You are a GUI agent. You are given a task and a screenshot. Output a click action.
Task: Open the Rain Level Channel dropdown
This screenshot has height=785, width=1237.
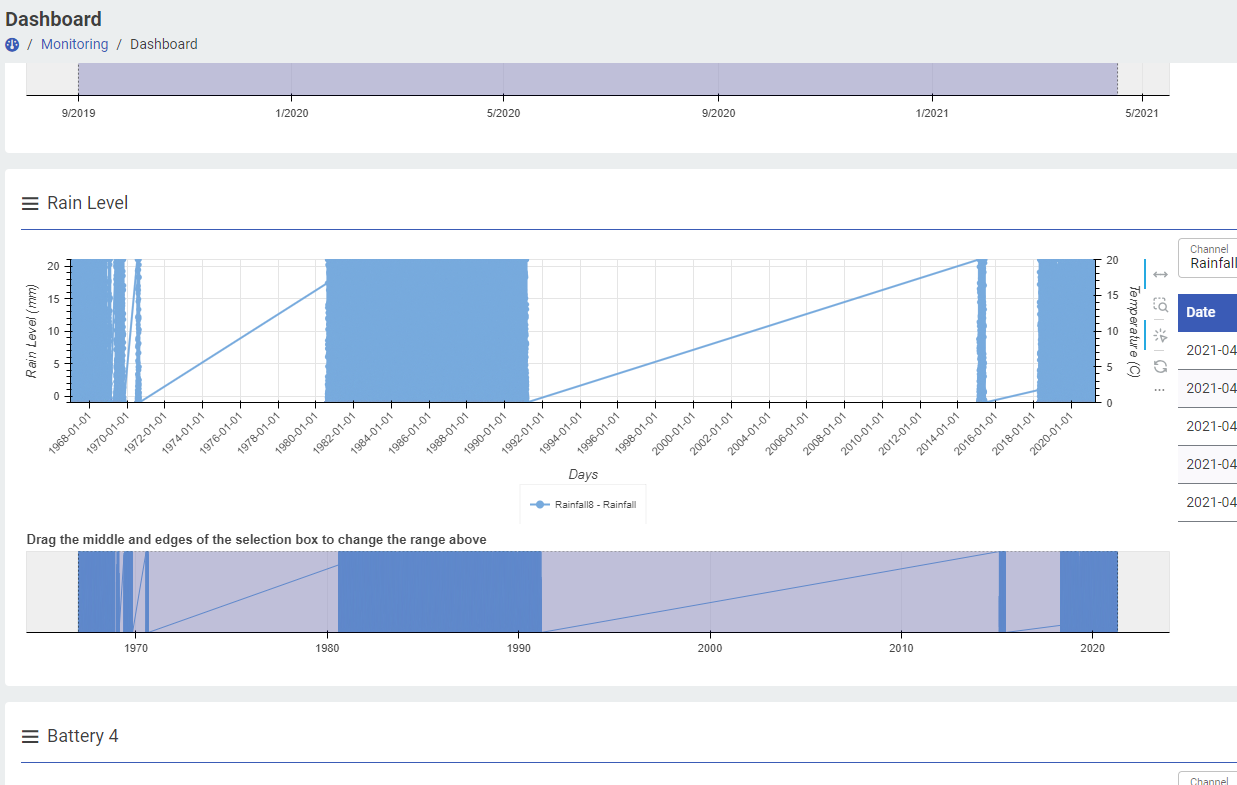point(1208,257)
